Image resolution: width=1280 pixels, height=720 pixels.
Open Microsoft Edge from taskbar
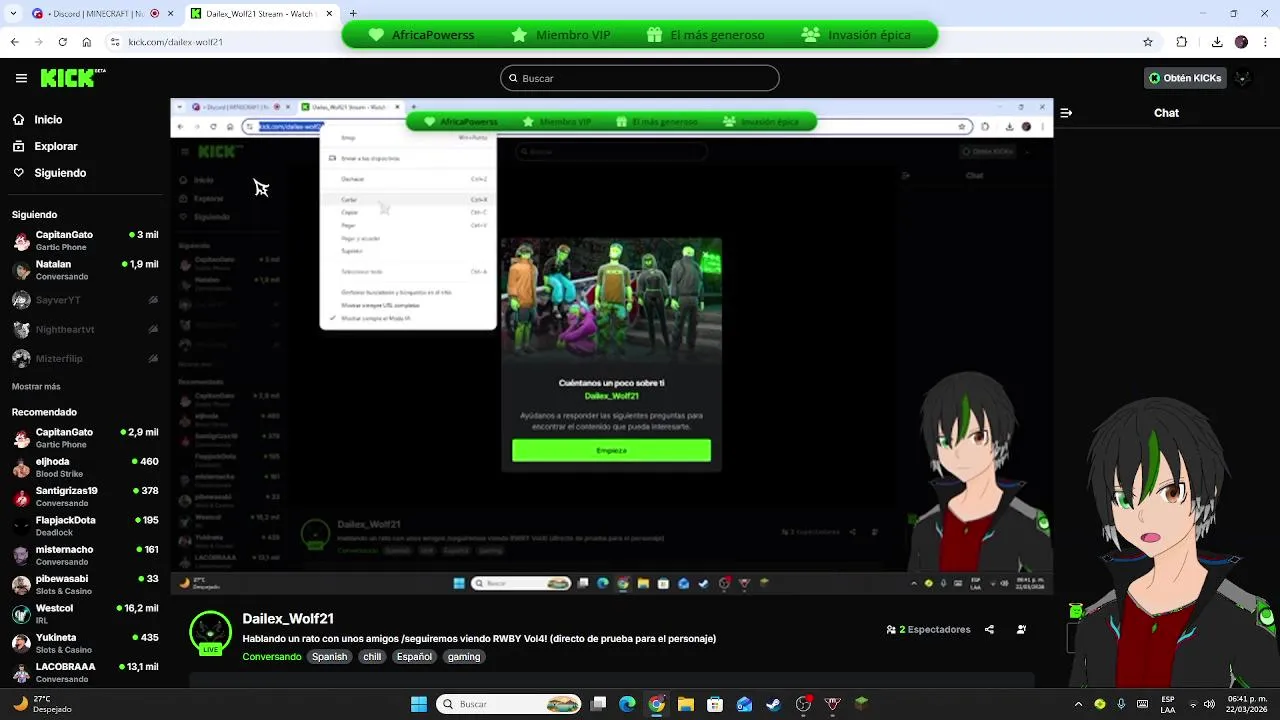(x=627, y=704)
